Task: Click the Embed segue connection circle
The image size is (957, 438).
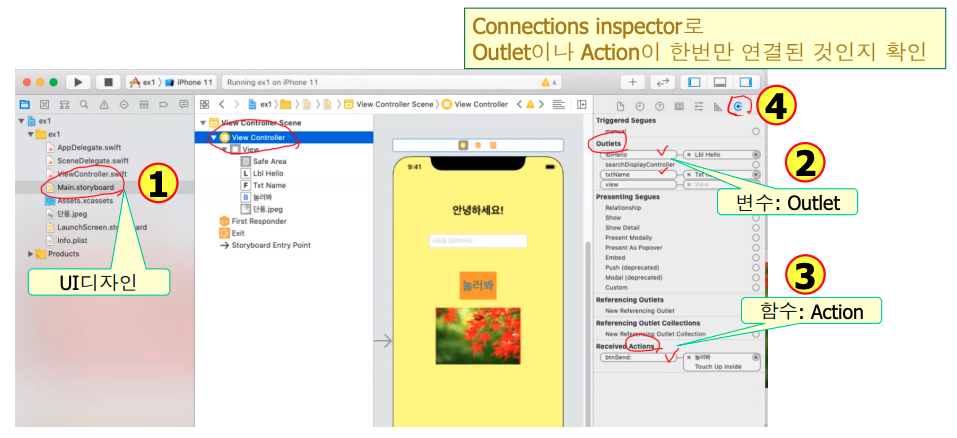Action: point(756,258)
